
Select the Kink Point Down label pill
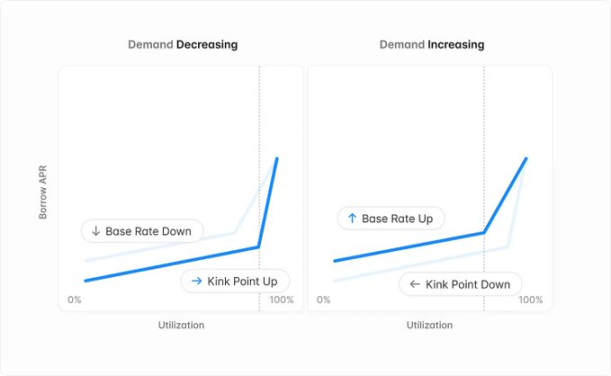click(461, 284)
